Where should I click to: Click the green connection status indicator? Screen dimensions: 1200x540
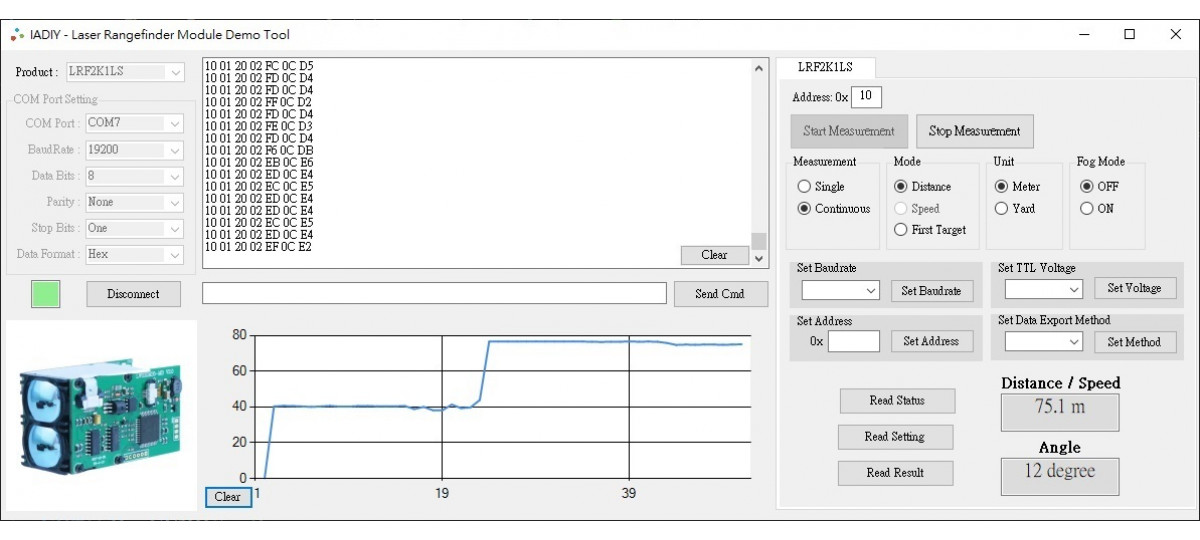(46, 294)
